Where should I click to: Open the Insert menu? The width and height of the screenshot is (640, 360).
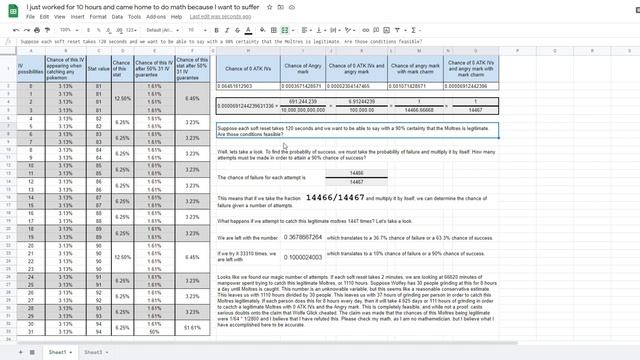(x=77, y=17)
